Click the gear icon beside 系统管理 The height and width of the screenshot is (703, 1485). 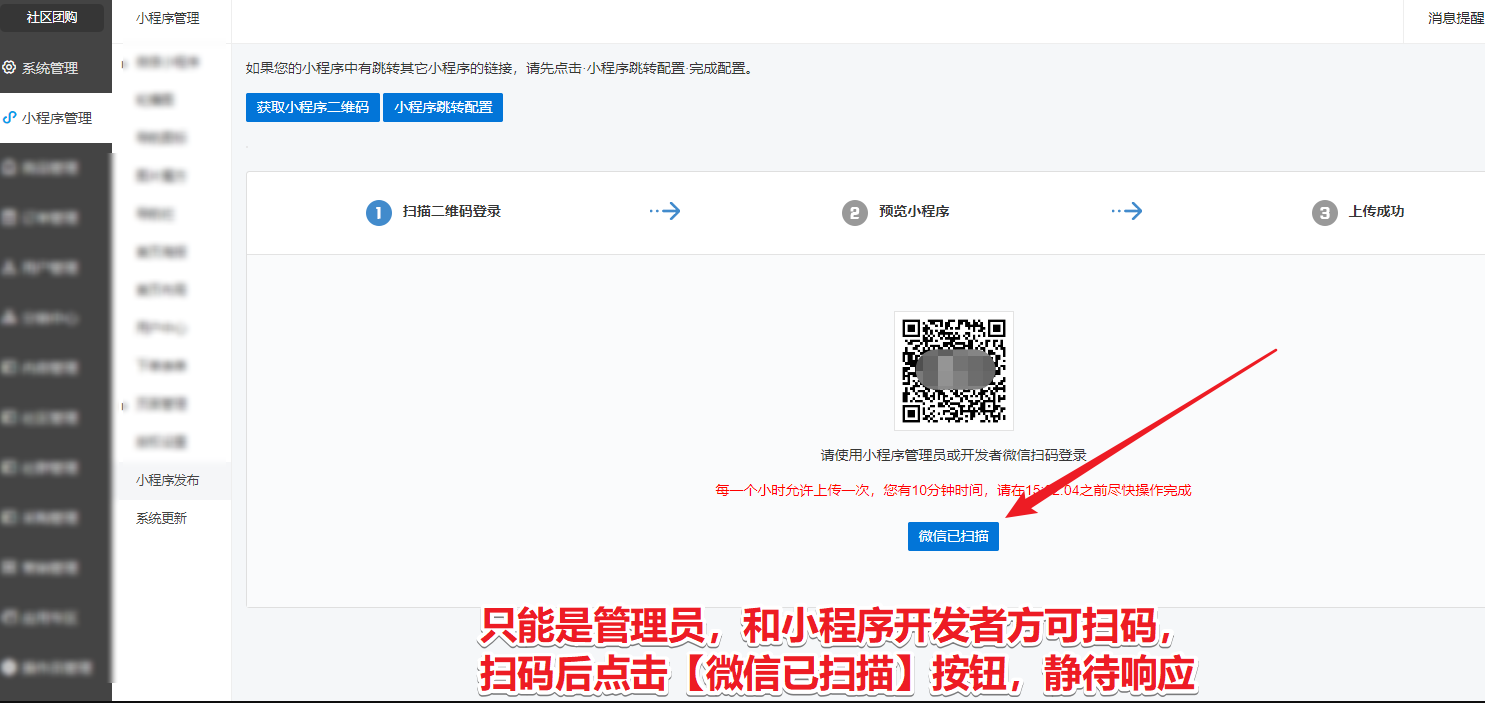9,68
